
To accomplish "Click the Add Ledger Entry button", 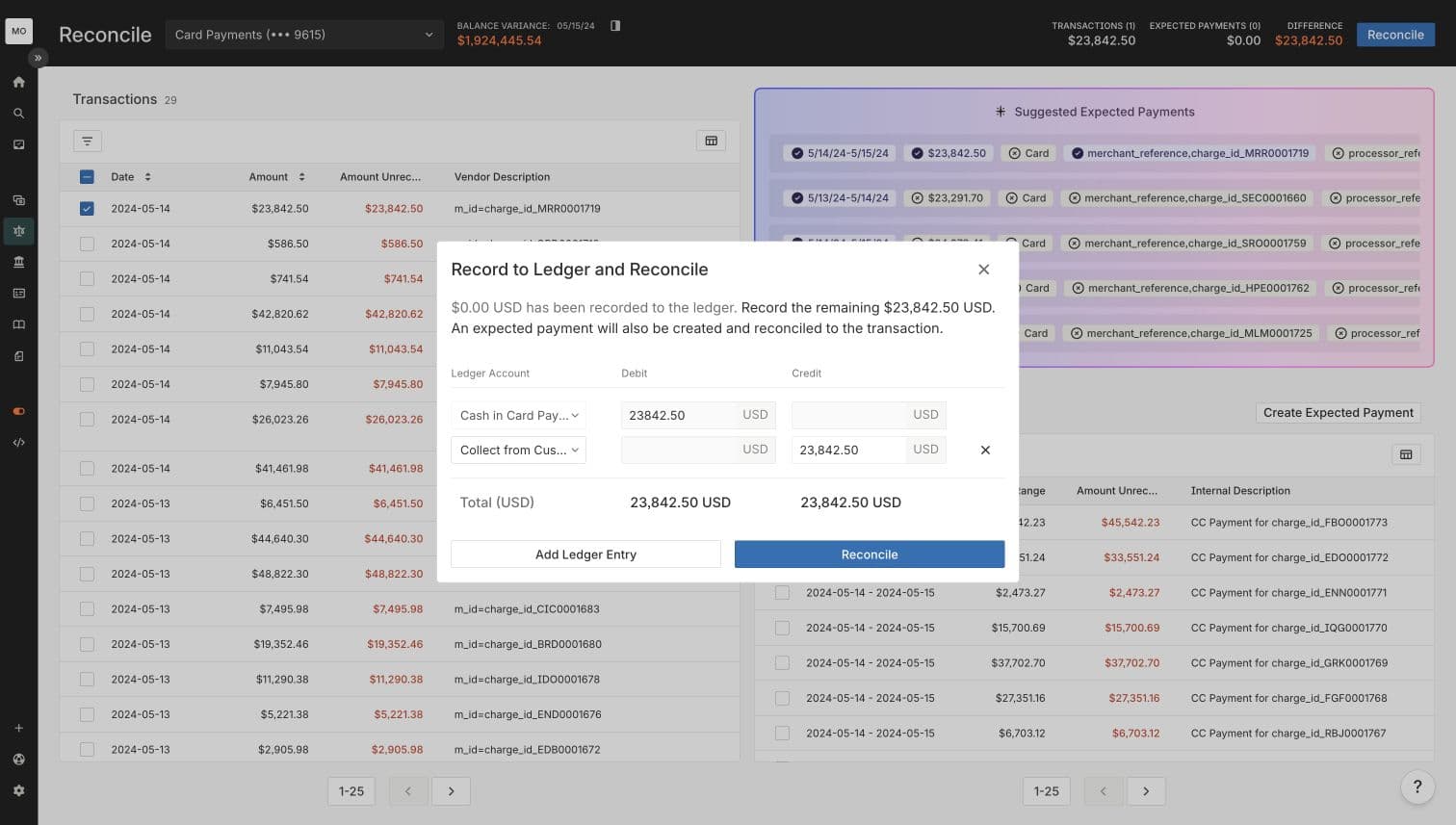I will 585,554.
